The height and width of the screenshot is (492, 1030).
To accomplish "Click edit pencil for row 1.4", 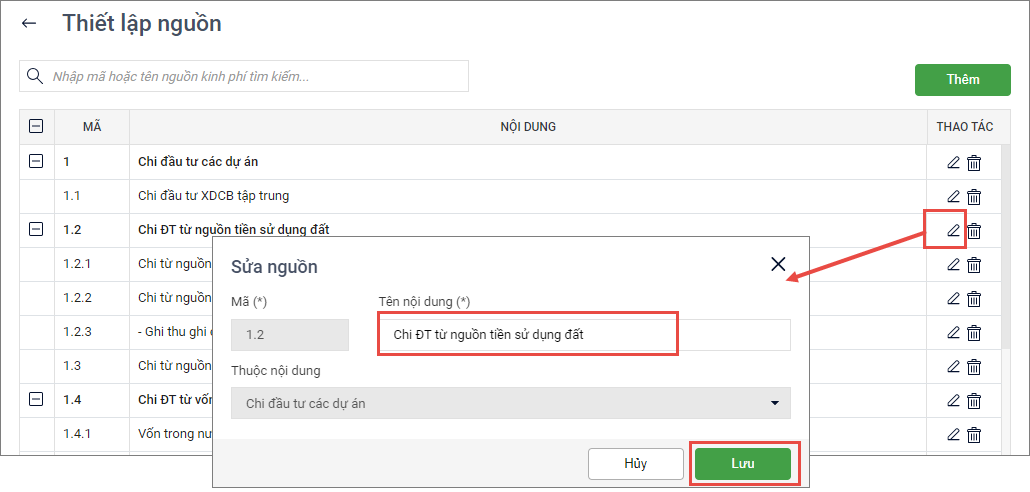I will click(x=953, y=400).
